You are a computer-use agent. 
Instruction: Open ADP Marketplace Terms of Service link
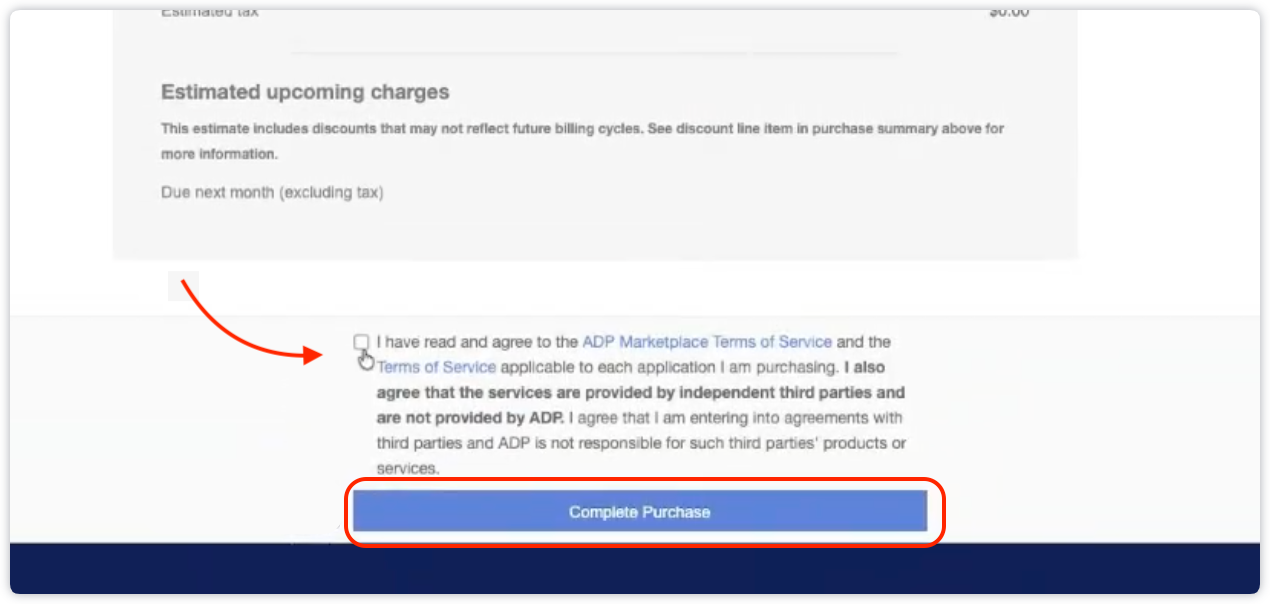point(706,342)
